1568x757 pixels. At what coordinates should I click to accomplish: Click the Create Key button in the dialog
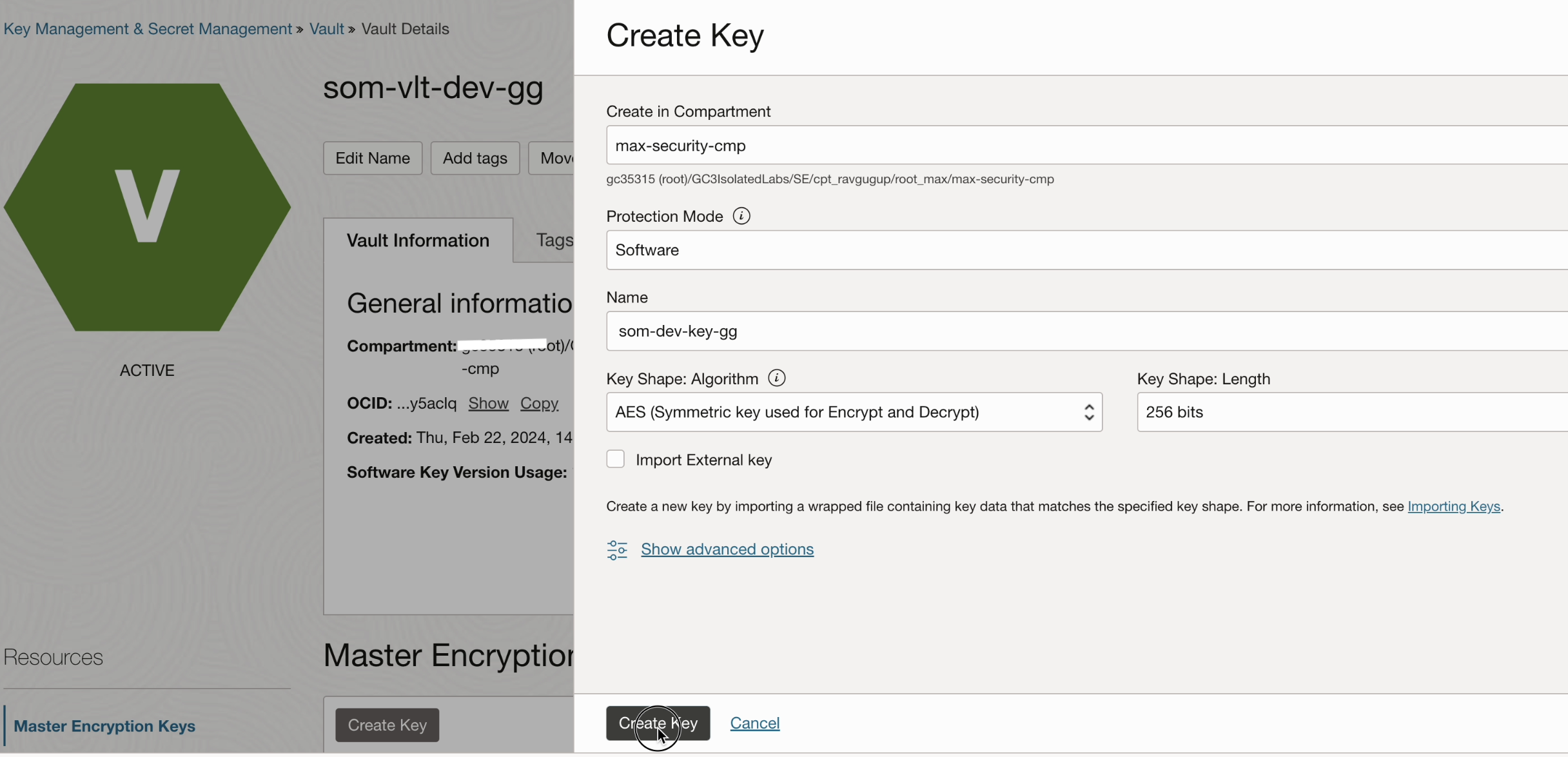pyautogui.click(x=657, y=723)
